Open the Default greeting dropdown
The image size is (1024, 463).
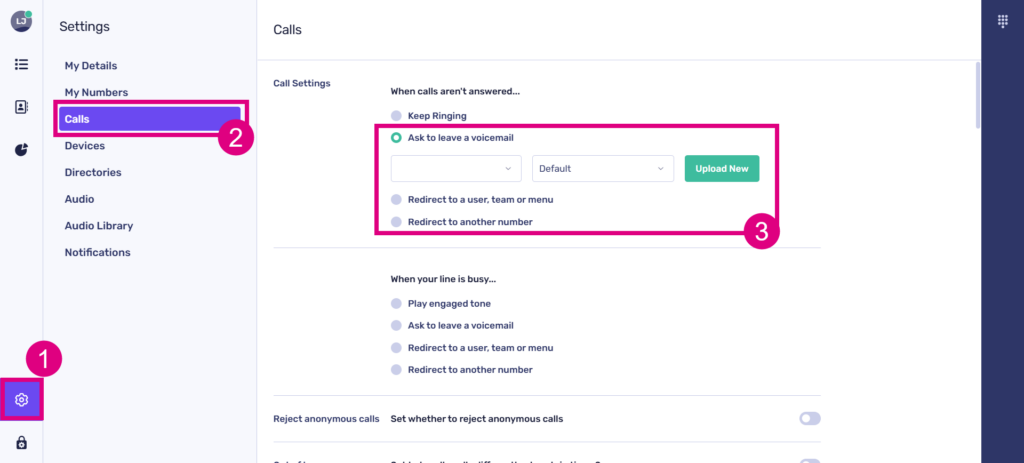click(x=603, y=169)
